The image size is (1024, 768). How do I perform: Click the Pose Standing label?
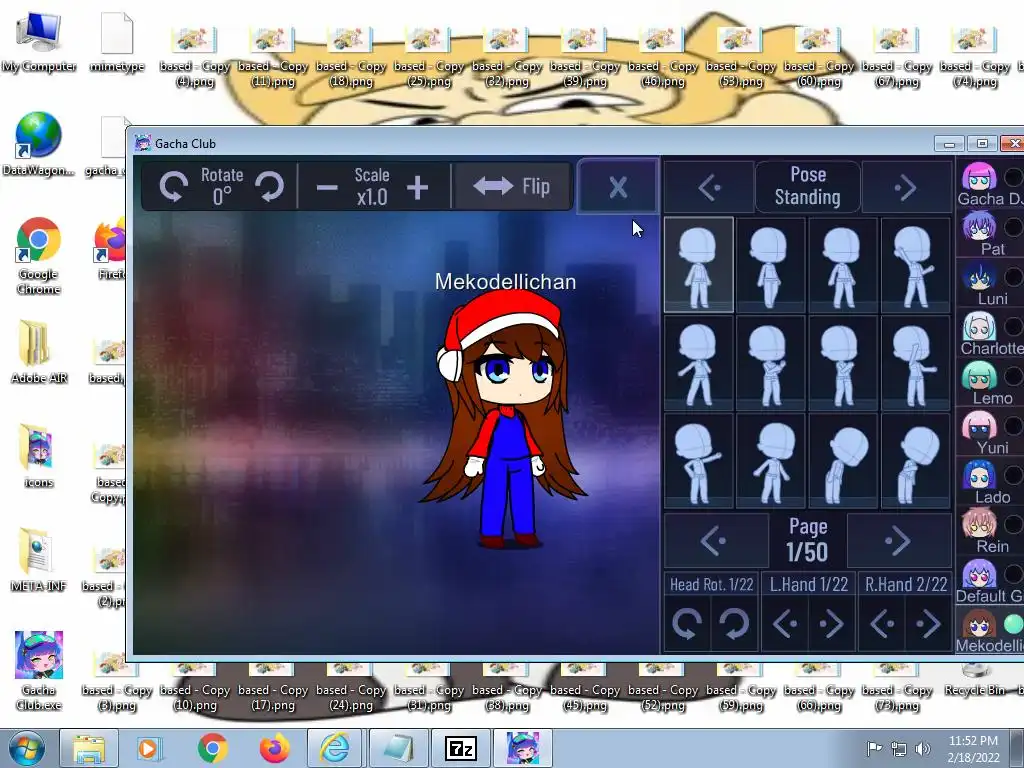click(x=808, y=186)
